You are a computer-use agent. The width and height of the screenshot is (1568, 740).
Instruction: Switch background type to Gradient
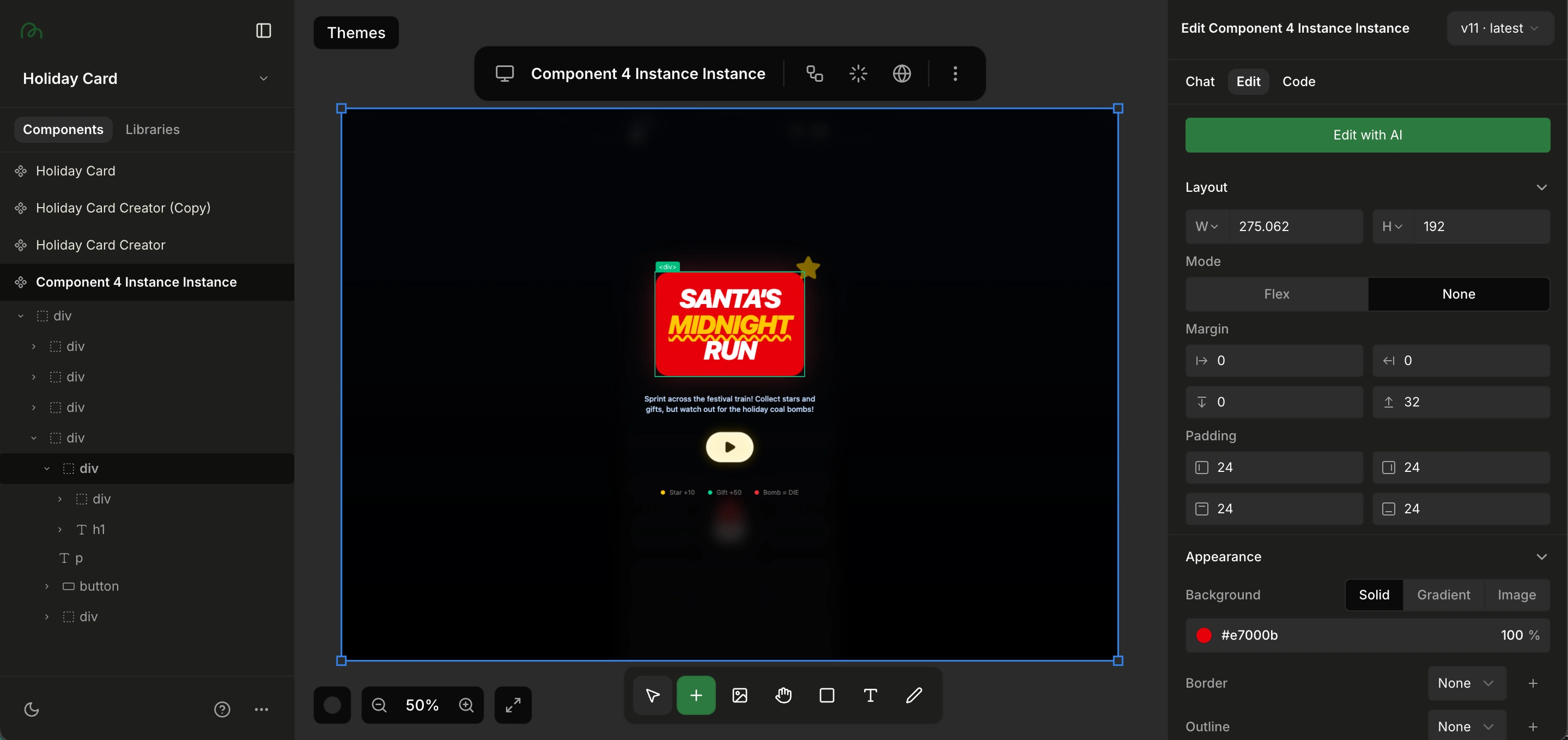(1443, 595)
